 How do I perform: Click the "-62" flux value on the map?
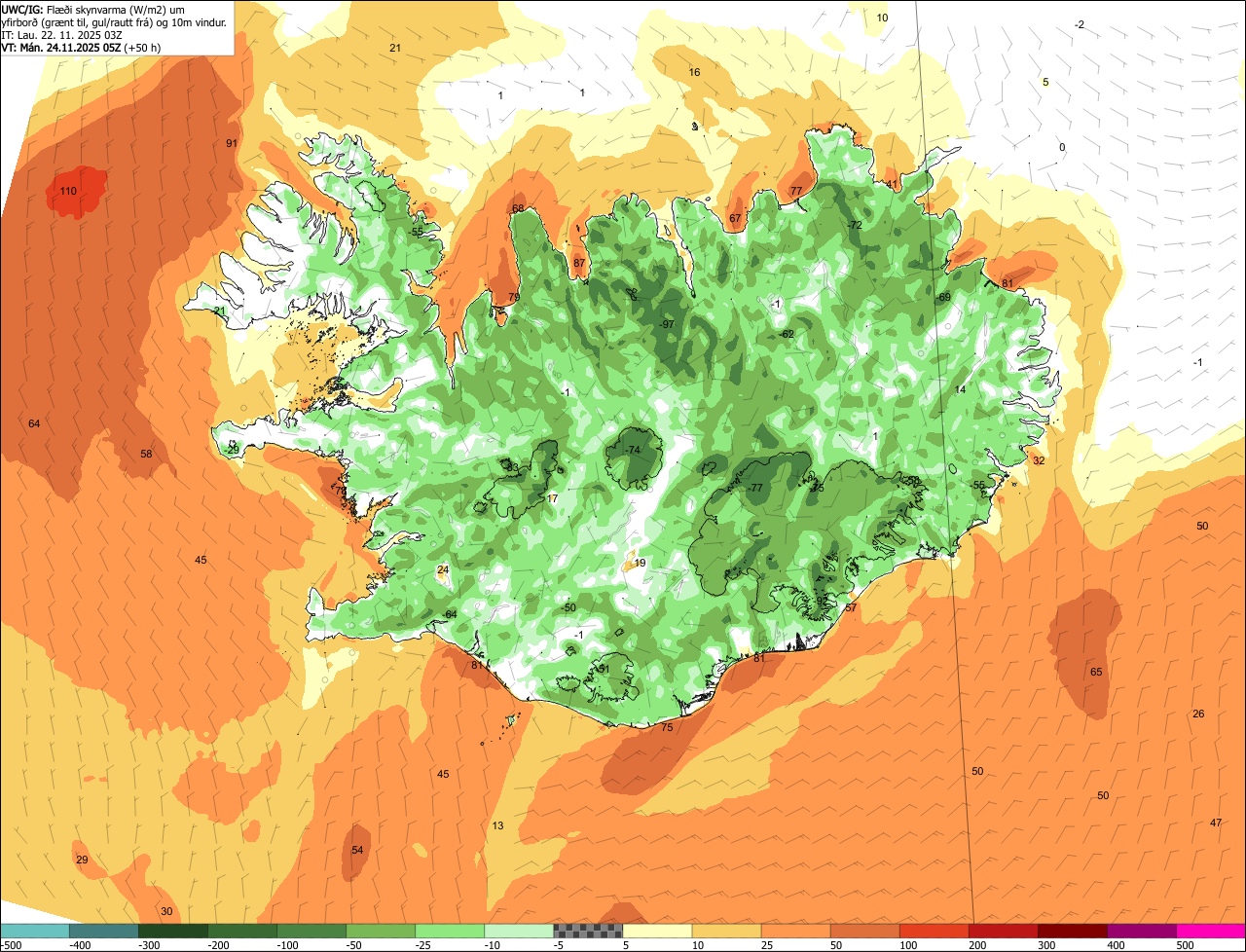(787, 334)
